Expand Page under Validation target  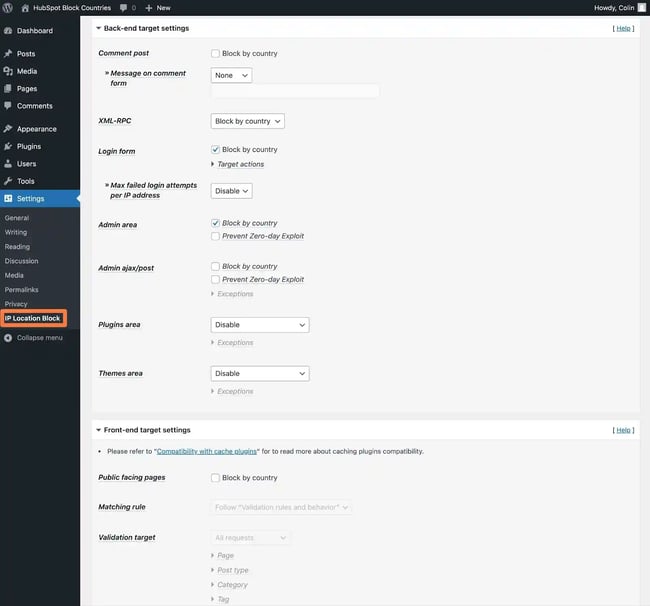pyautogui.click(x=223, y=555)
